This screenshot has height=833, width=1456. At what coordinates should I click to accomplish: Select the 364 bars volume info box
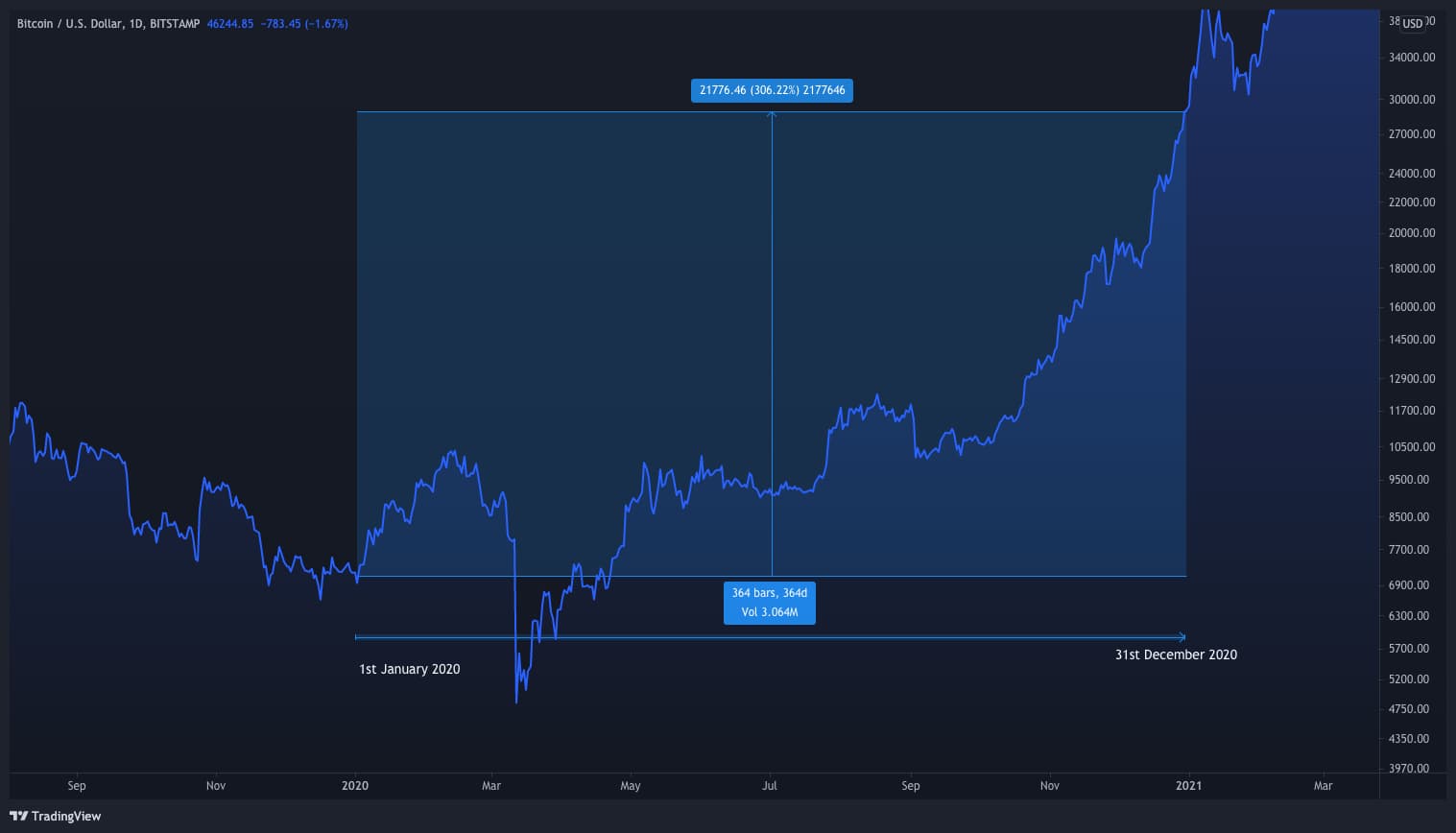pyautogui.click(x=770, y=603)
